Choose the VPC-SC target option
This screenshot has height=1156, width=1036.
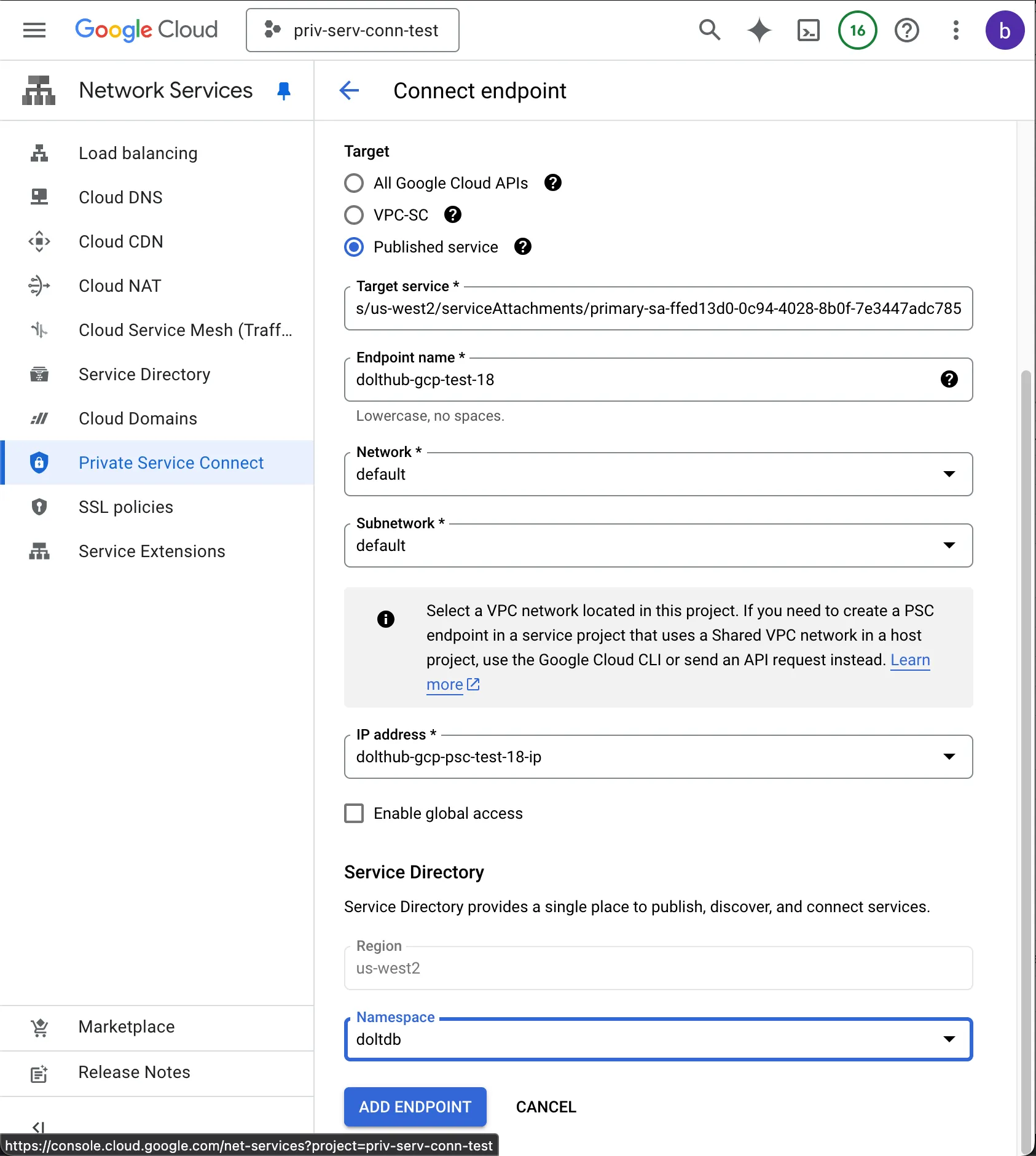[x=354, y=215]
